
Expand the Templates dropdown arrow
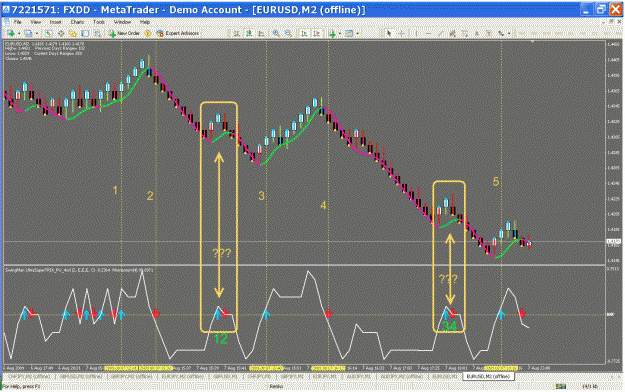point(358,33)
